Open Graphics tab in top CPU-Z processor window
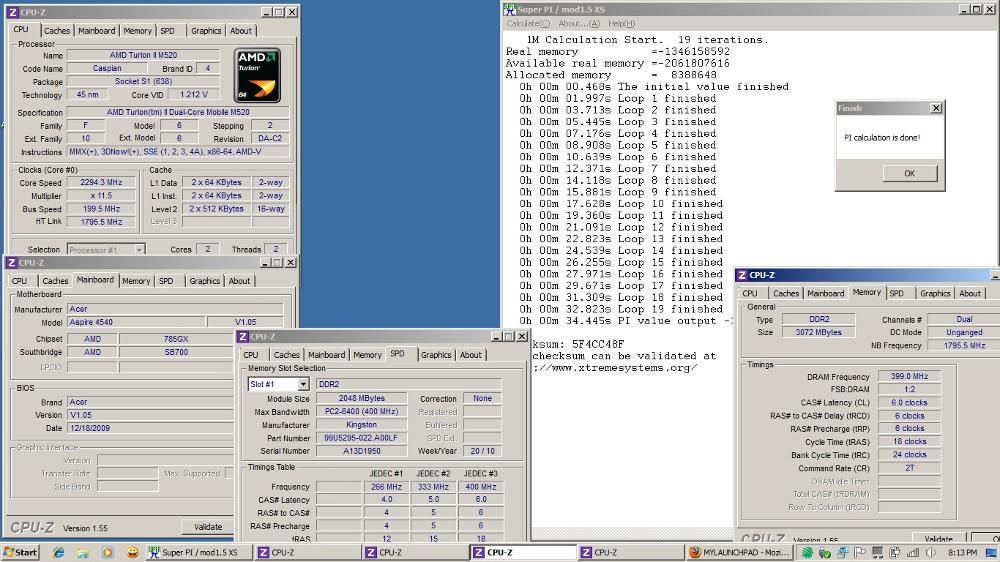The image size is (1000, 562). 206,31
